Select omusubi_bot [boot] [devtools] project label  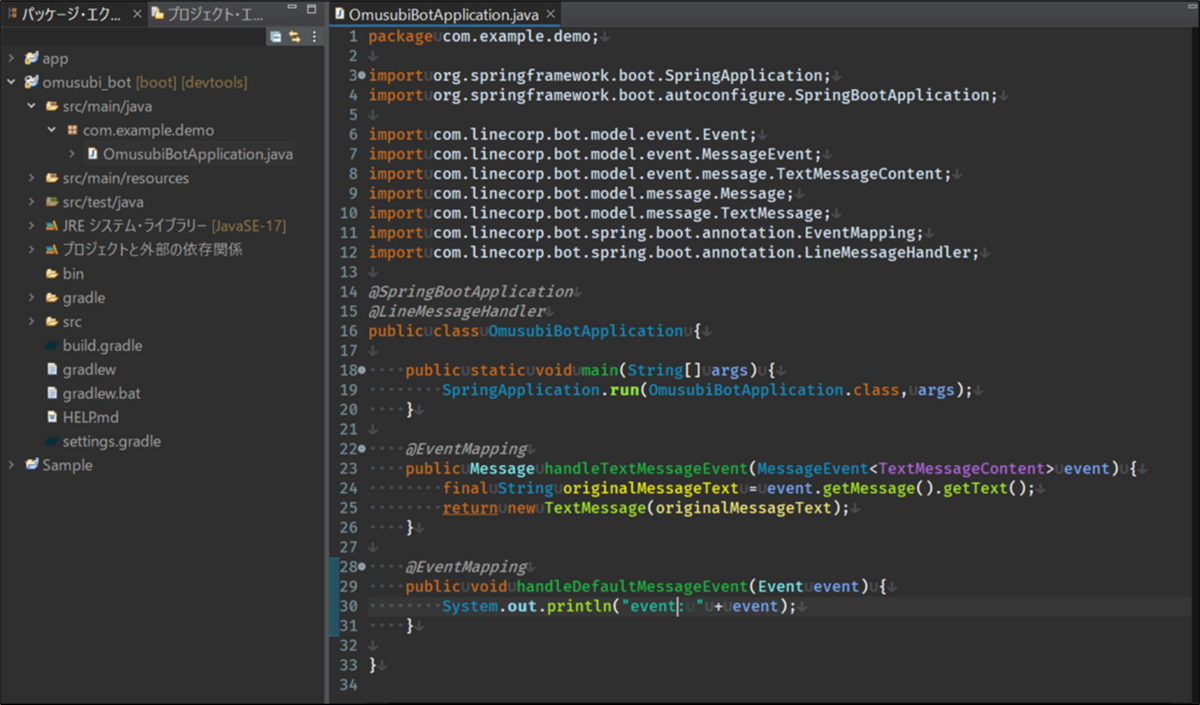[144, 83]
